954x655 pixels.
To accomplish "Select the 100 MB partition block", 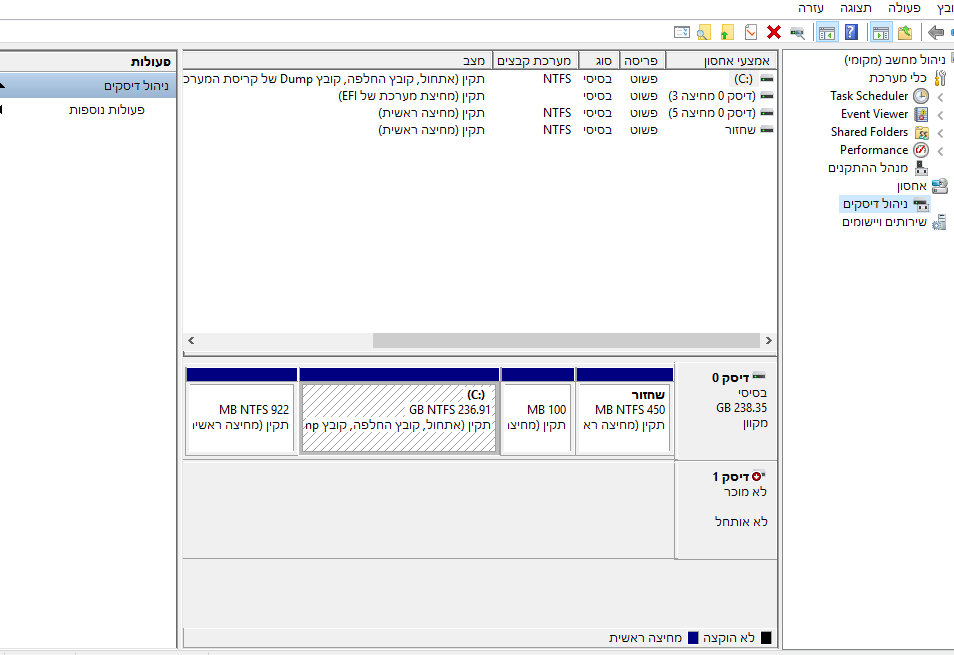I will [x=537, y=411].
